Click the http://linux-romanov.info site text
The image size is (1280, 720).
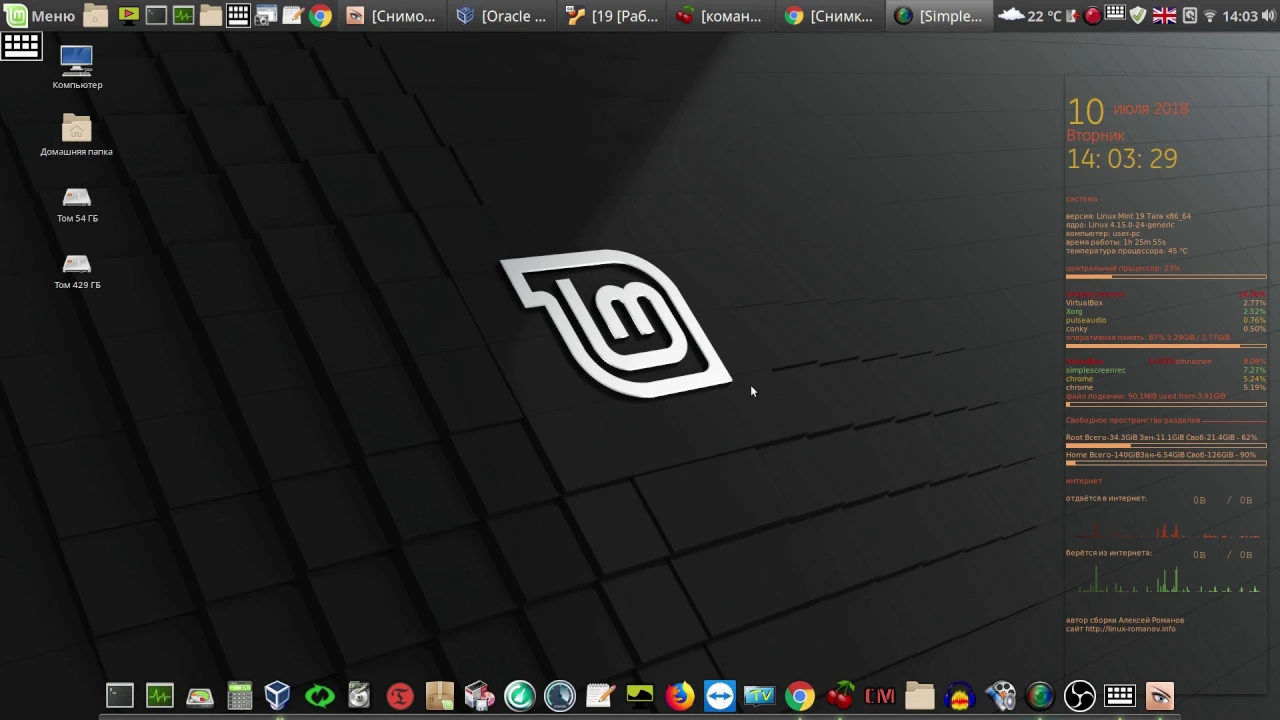(1131, 629)
